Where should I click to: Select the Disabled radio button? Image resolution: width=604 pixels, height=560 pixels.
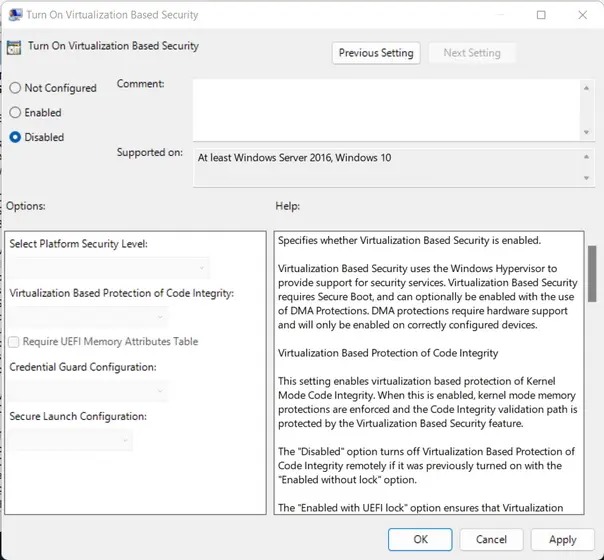15,137
